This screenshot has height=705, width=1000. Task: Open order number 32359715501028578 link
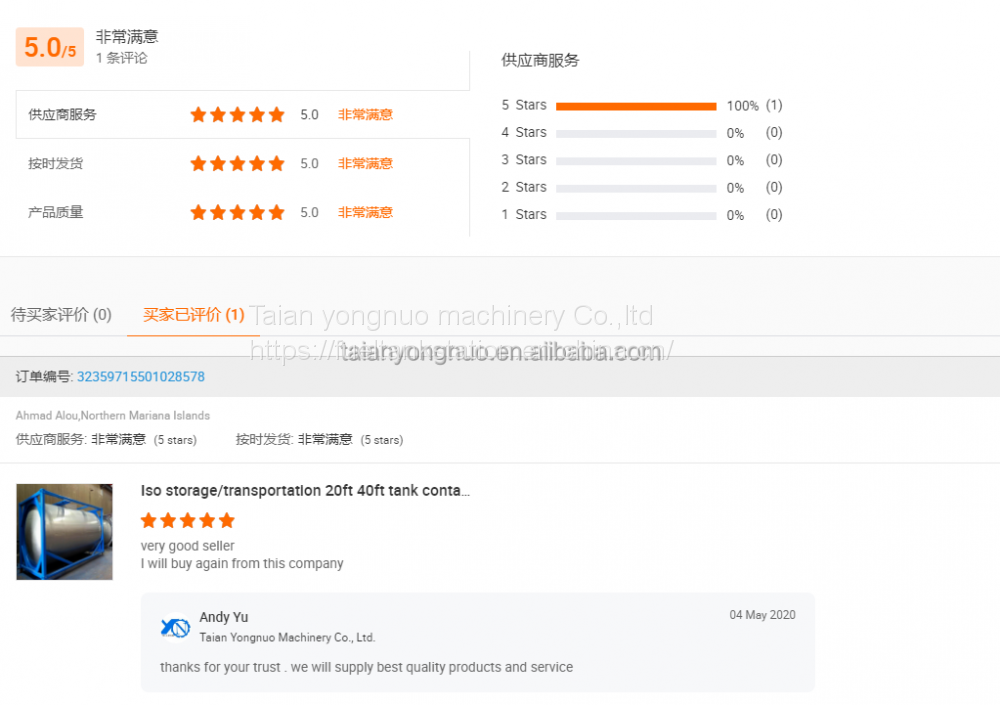(x=141, y=377)
